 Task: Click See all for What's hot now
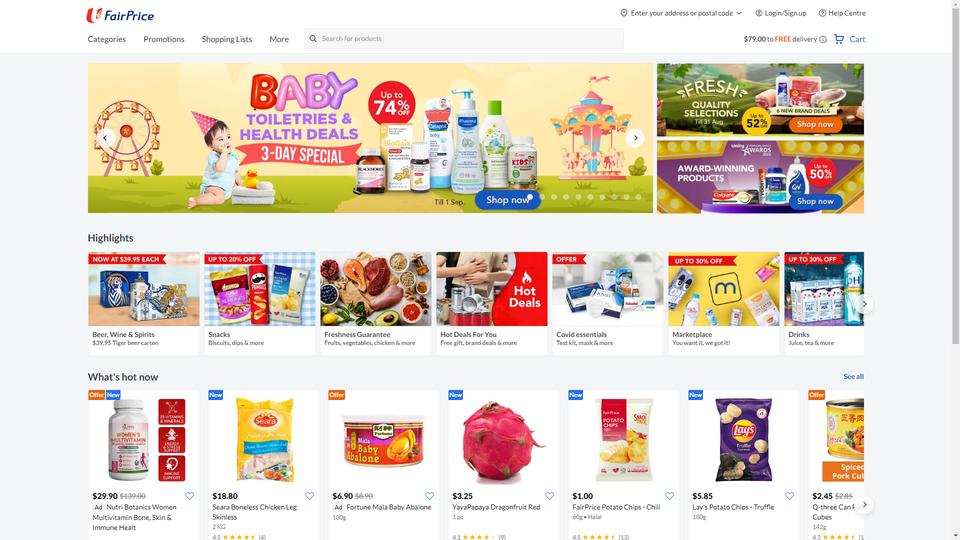[853, 377]
